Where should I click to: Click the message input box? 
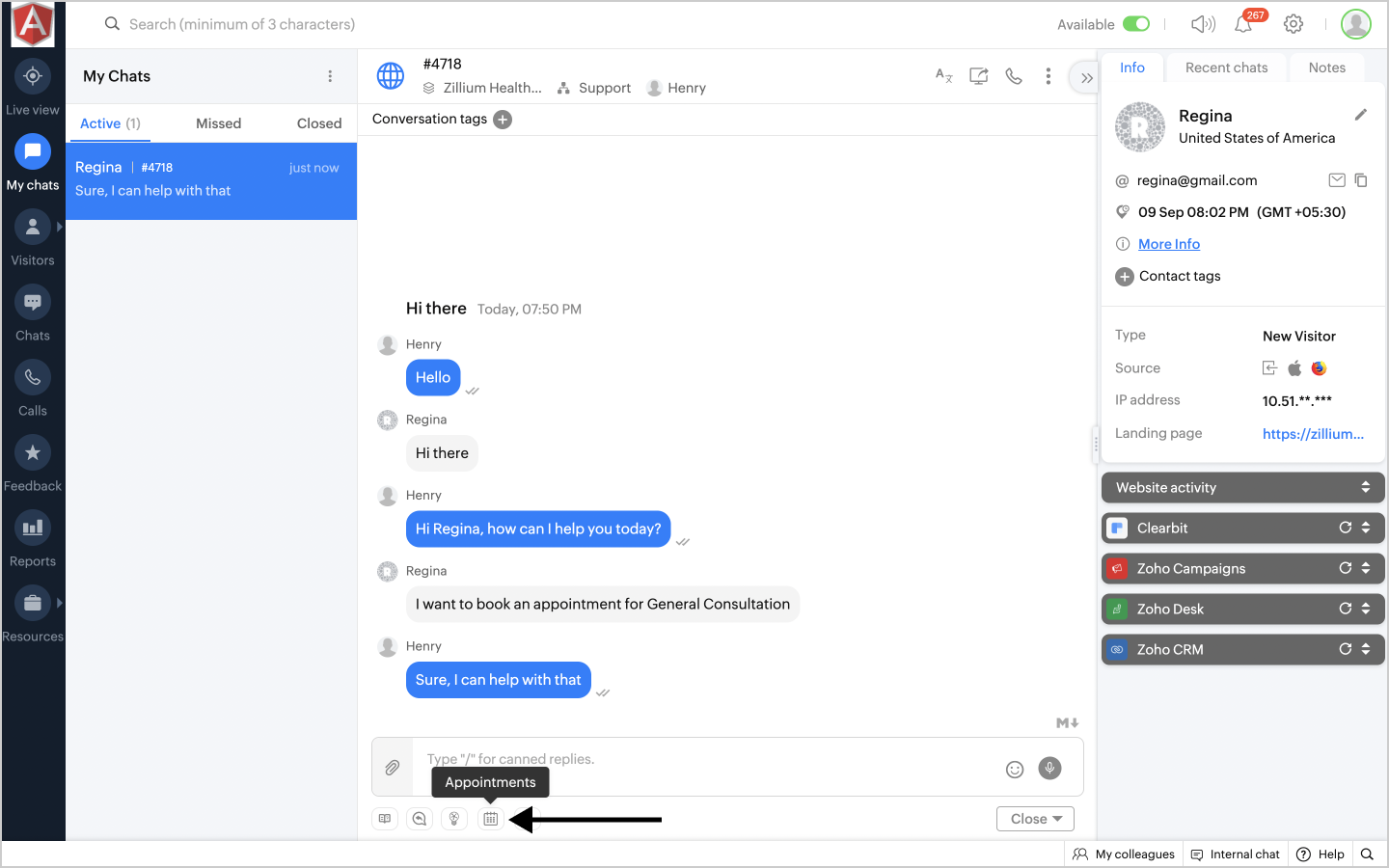709,768
